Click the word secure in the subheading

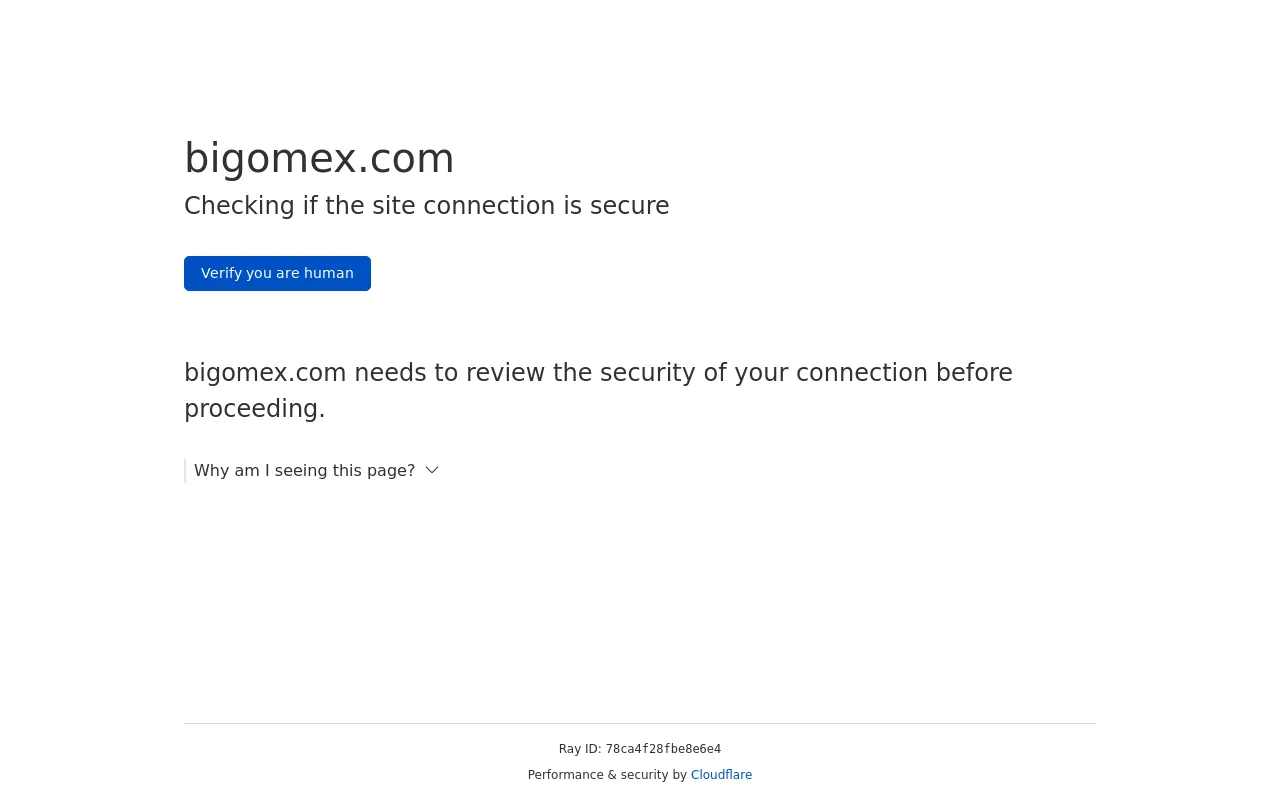tap(629, 206)
